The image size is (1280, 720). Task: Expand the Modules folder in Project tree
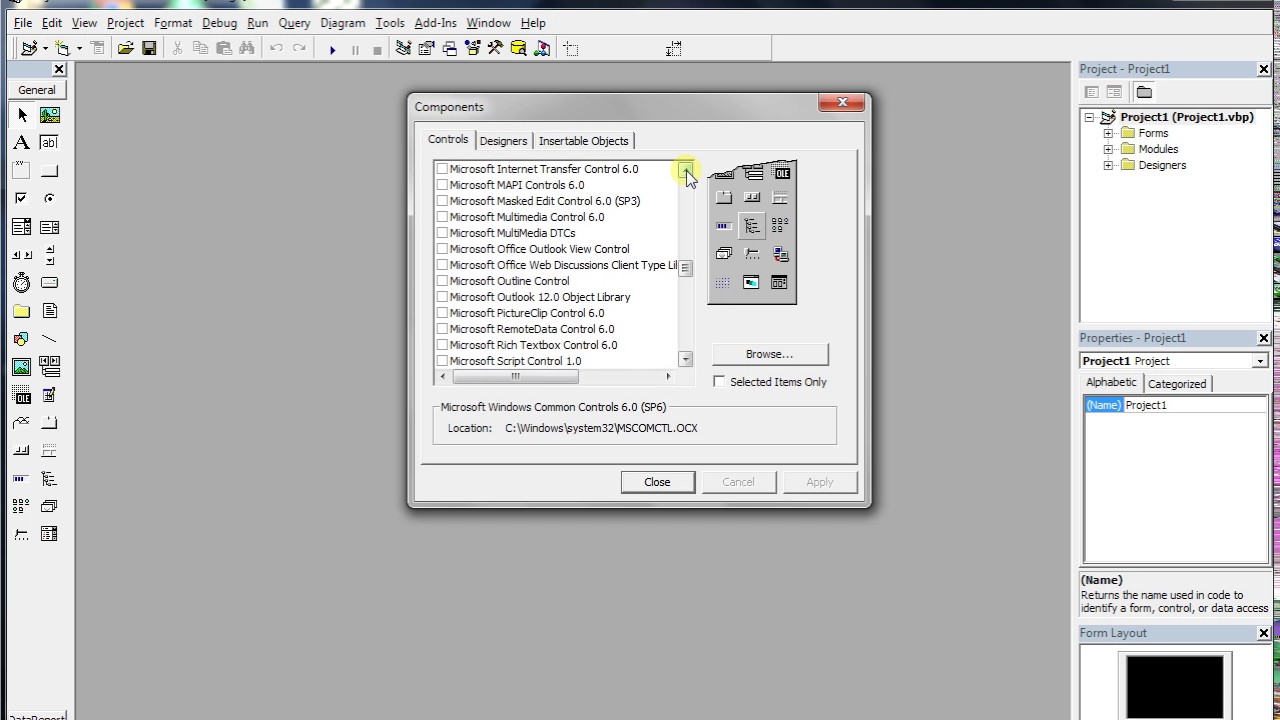(x=1108, y=149)
